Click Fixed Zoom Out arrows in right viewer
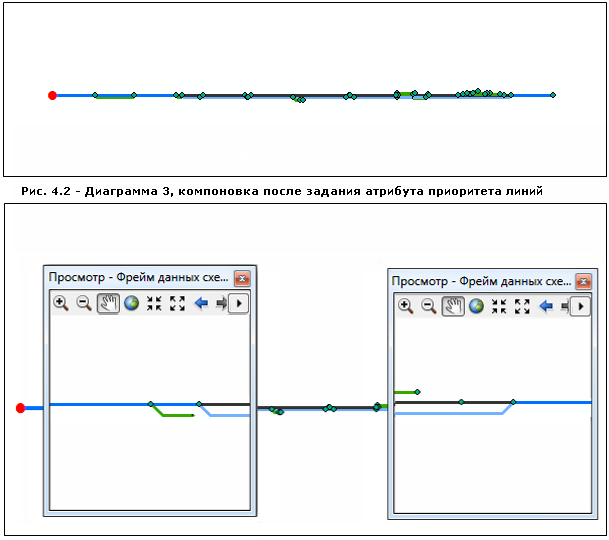This screenshot has width=609, height=540. point(522,306)
